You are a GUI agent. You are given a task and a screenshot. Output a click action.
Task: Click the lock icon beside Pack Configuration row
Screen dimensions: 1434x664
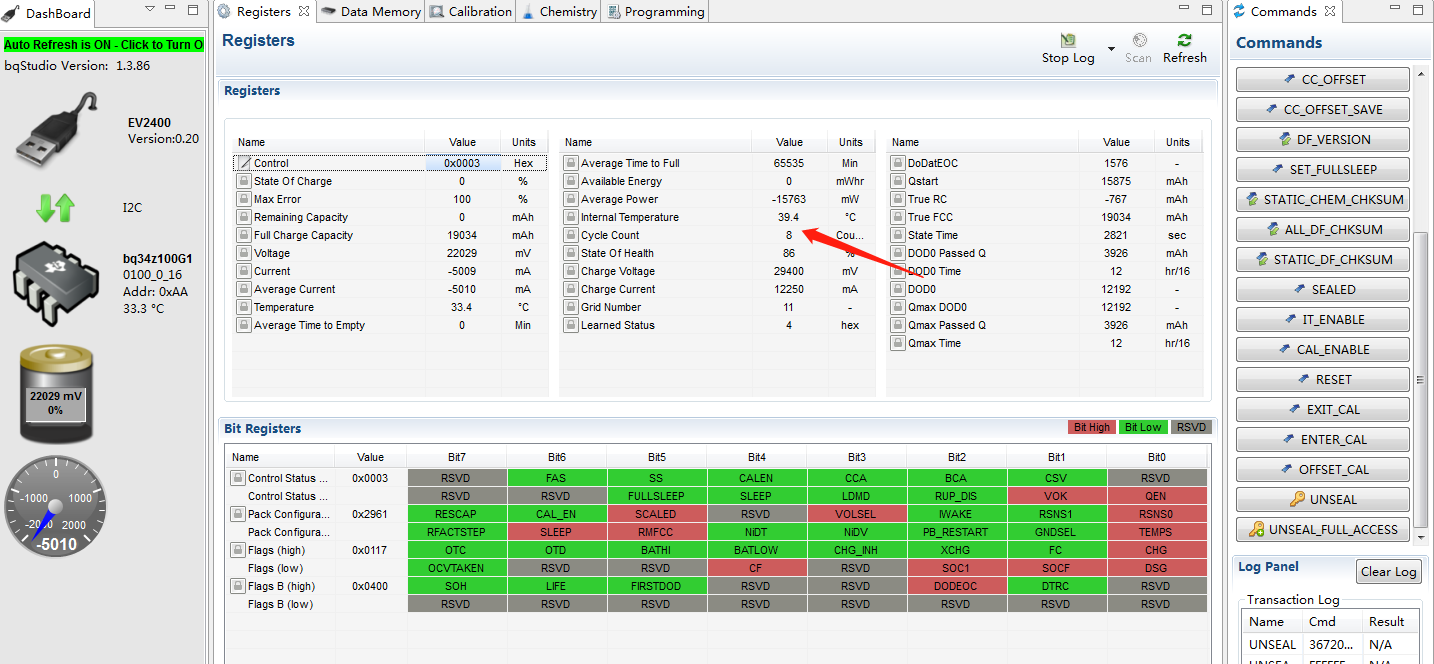pyautogui.click(x=238, y=514)
